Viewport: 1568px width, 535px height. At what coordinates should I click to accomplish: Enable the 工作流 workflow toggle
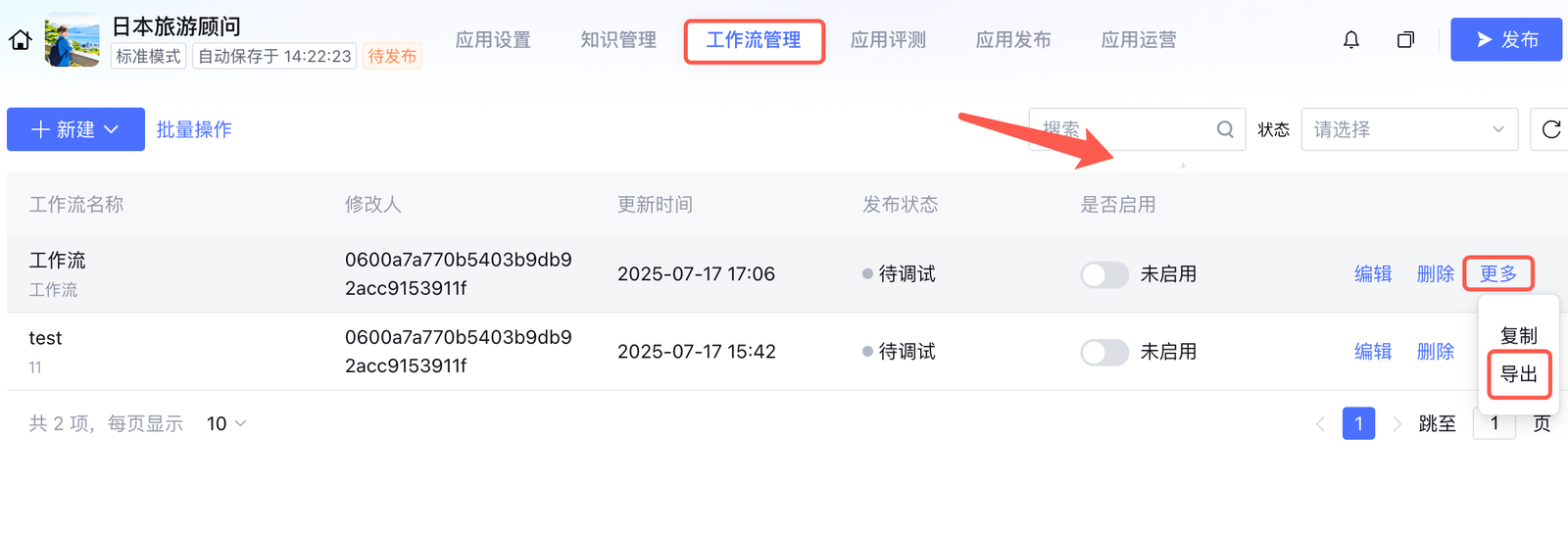coord(1104,274)
